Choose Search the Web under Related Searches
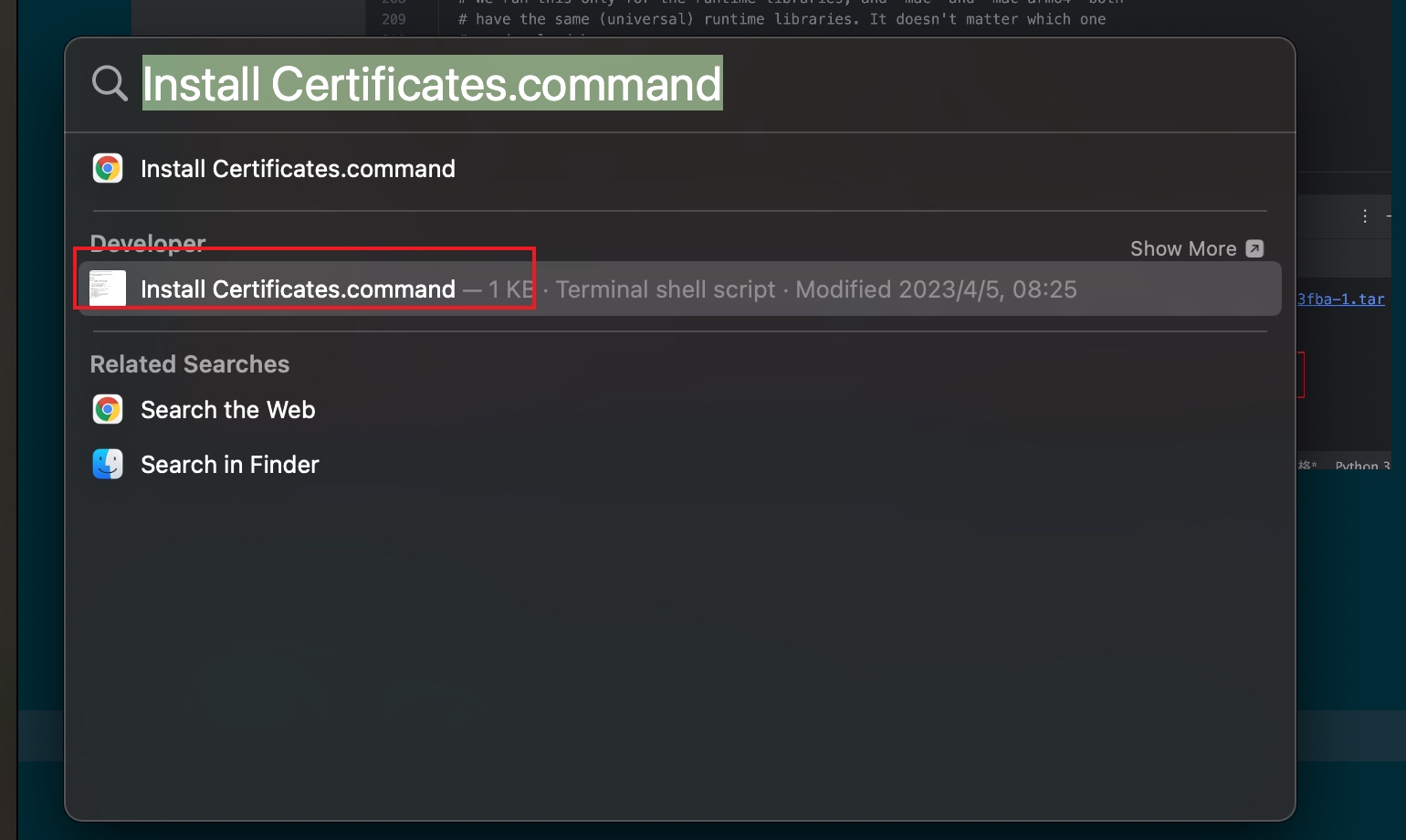The width and height of the screenshot is (1406, 840). pos(227,410)
